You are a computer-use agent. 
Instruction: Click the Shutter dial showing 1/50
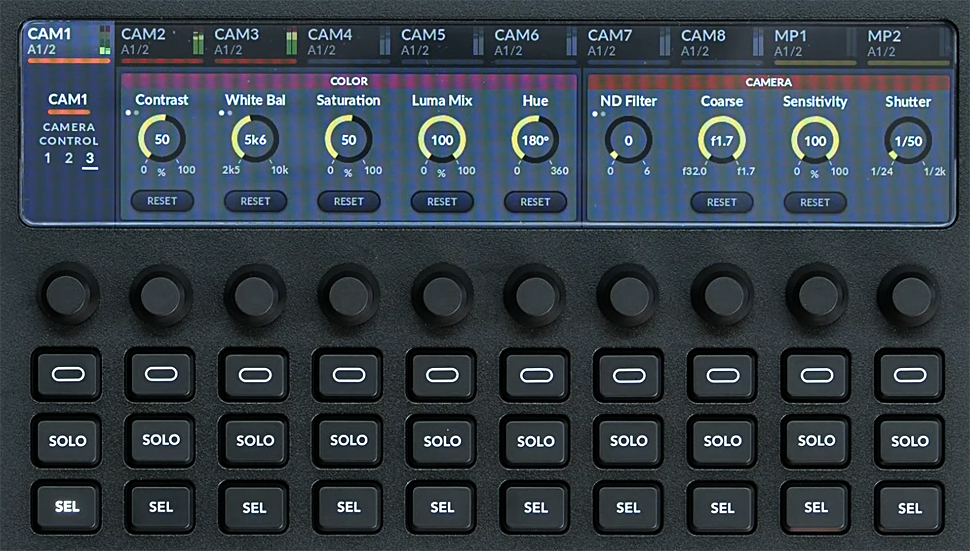tap(908, 142)
